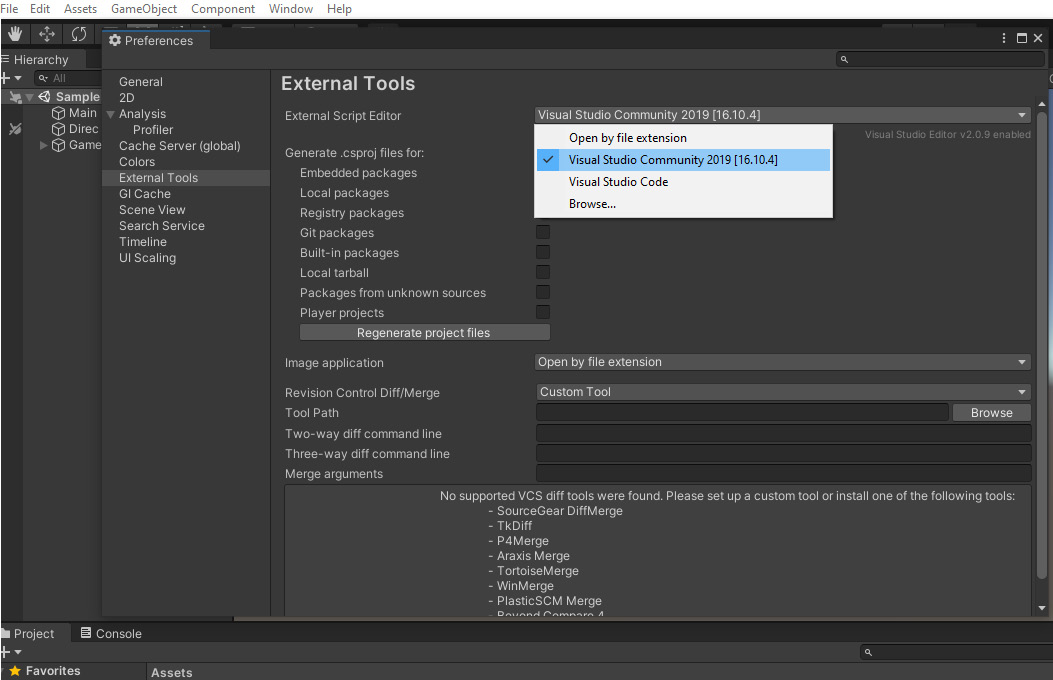Image resolution: width=1053 pixels, height=680 pixels.
Task: Click the Project panel search field
Action: point(956,652)
